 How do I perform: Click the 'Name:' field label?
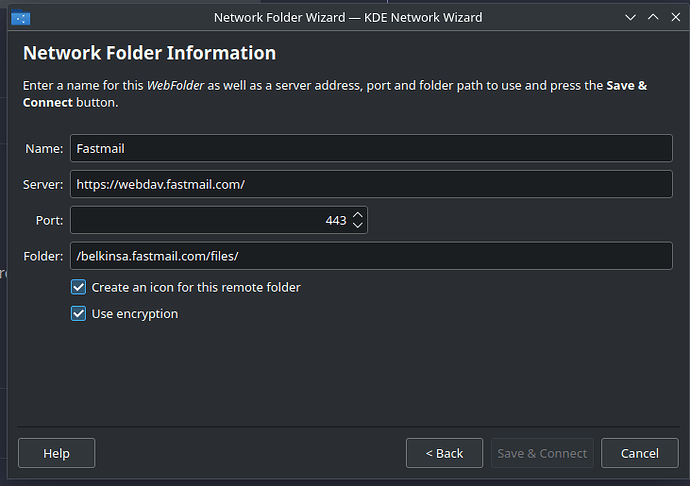pyautogui.click(x=44, y=148)
